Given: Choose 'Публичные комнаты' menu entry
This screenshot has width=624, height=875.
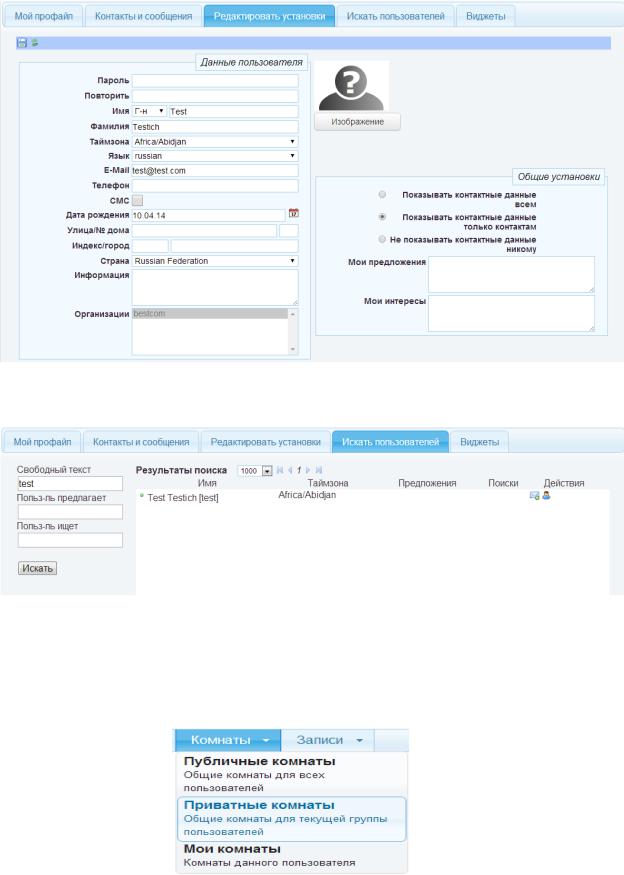Looking at the screenshot, I should [x=291, y=774].
